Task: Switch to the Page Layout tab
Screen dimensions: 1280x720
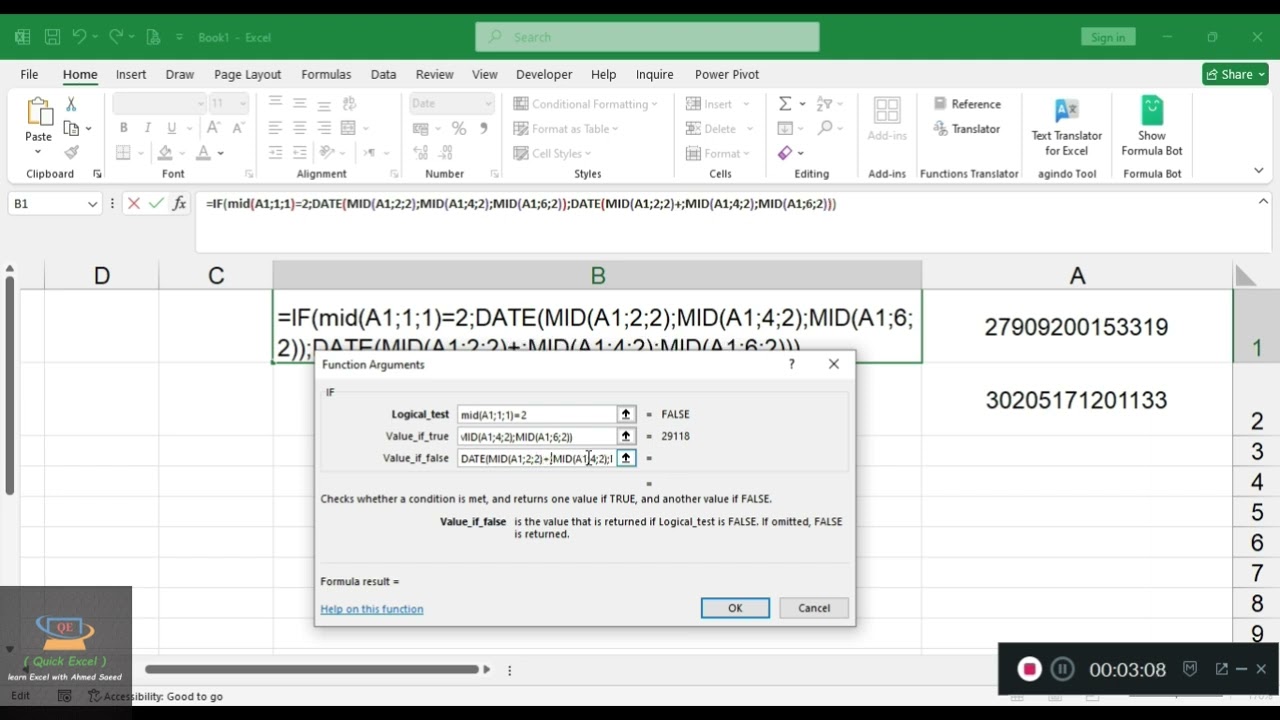Action: 247,74
